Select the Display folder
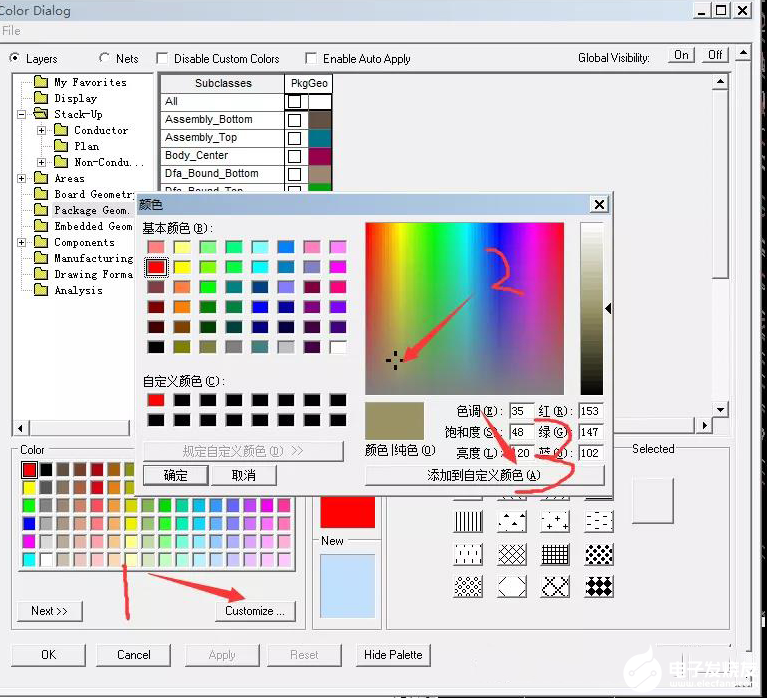This screenshot has height=699, width=768. (x=75, y=98)
